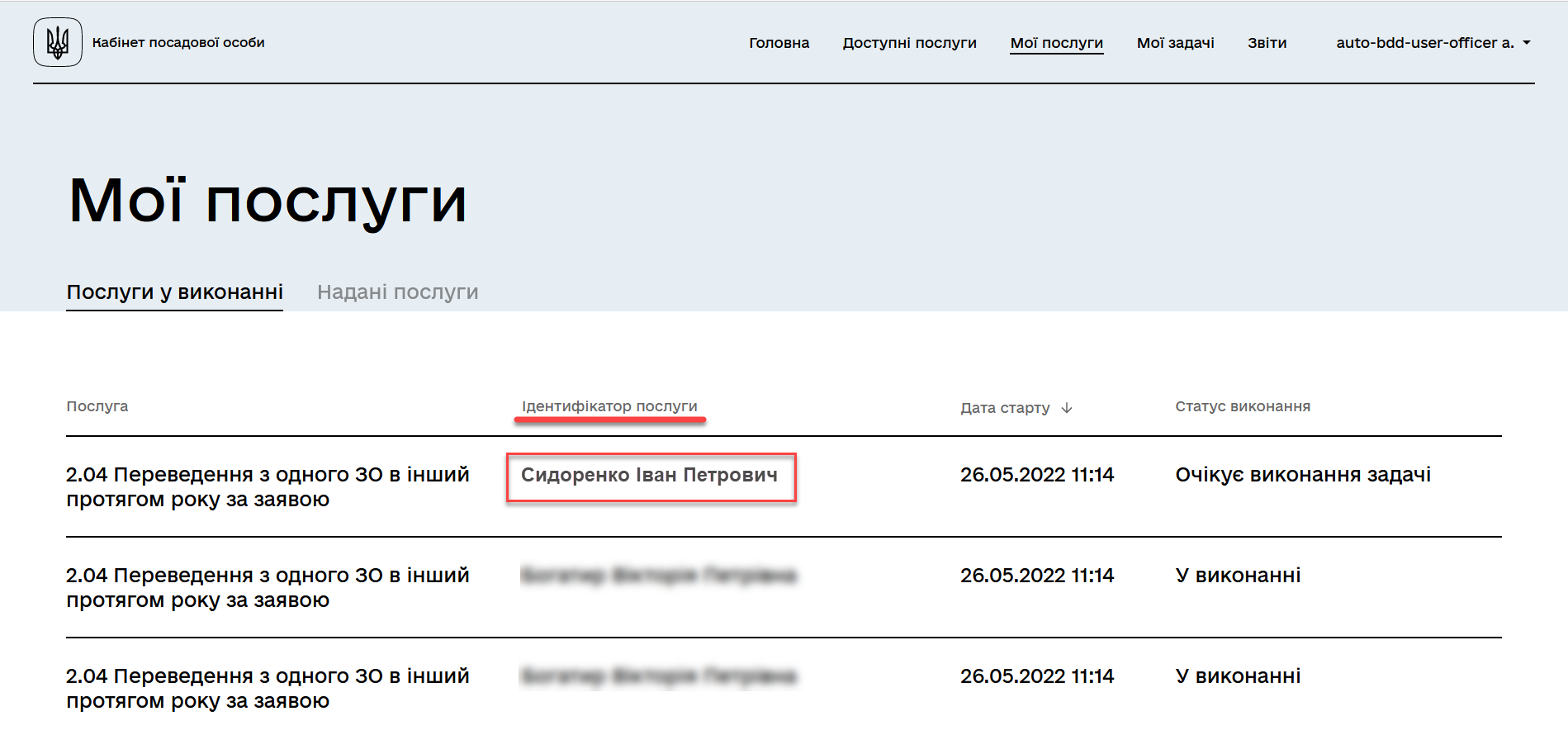
Task: Select the Послуги у виконанні tab
Action: pos(174,292)
